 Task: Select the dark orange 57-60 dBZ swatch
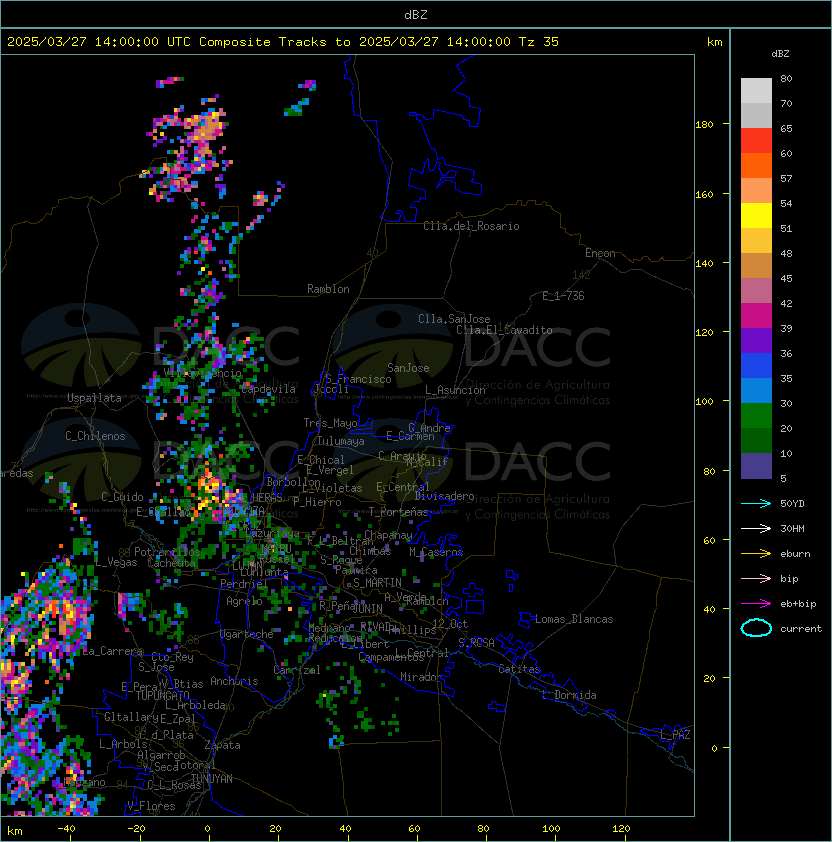[x=756, y=165]
